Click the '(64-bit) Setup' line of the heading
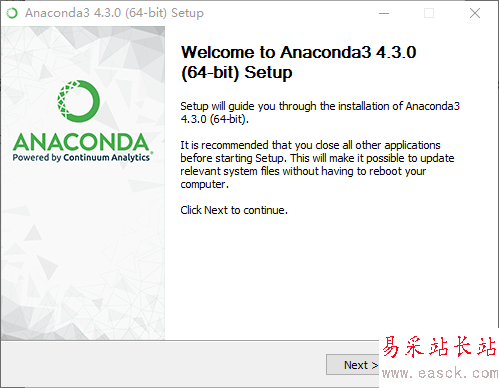This screenshot has height=388, width=499. (x=236, y=73)
